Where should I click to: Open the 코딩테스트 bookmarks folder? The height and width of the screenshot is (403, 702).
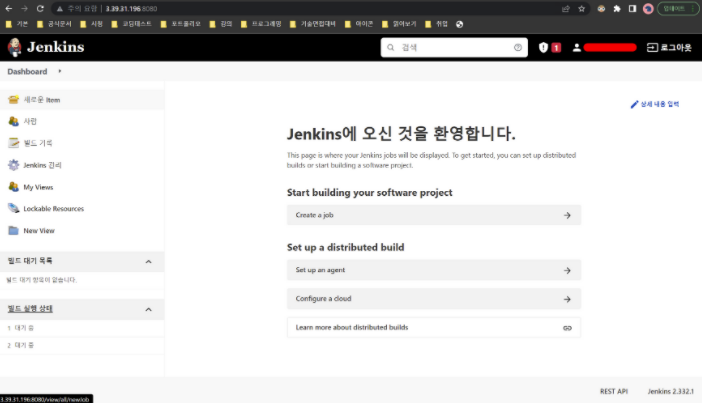(132, 24)
